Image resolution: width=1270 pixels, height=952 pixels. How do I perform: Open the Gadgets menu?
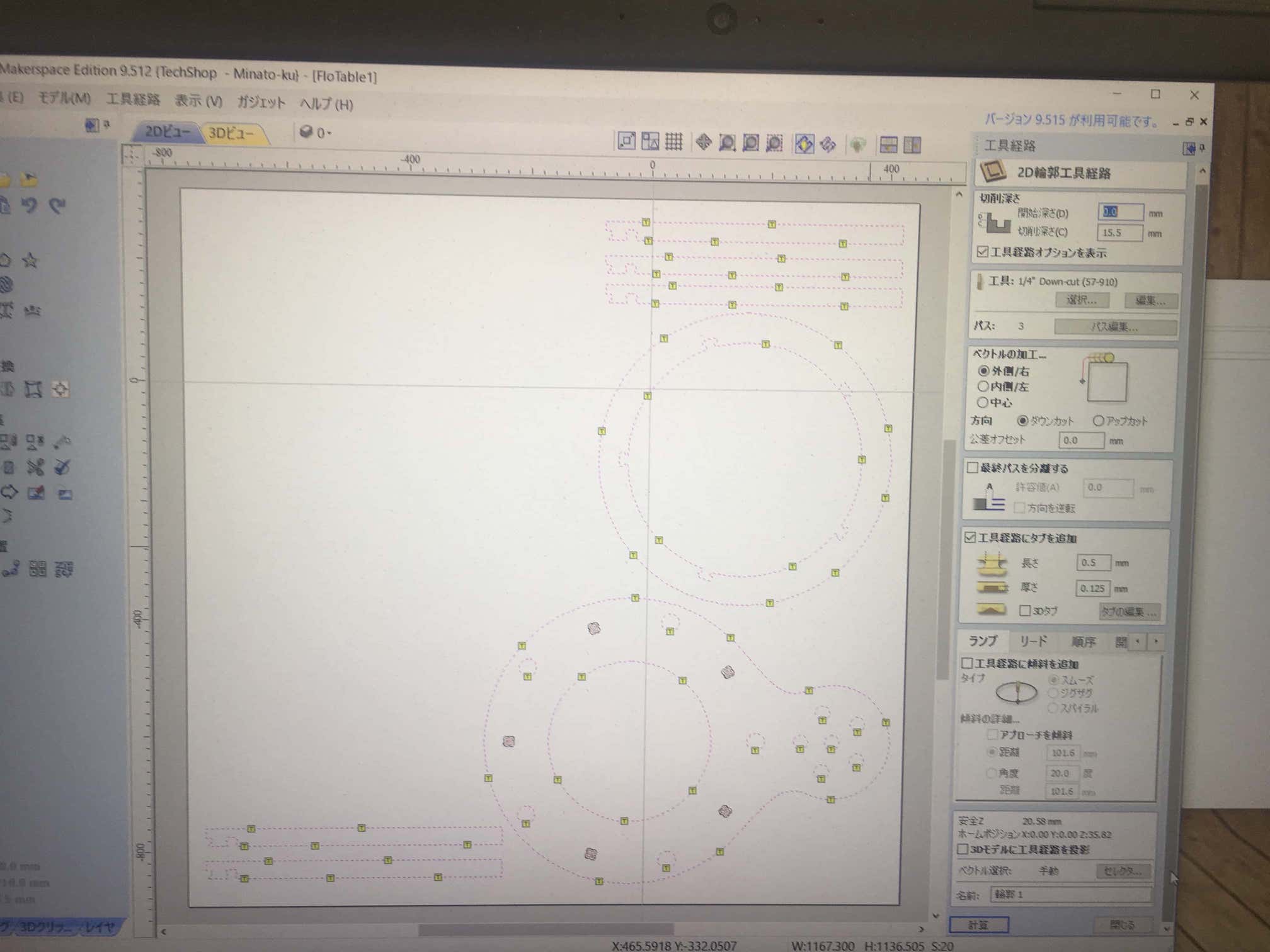pos(261,102)
